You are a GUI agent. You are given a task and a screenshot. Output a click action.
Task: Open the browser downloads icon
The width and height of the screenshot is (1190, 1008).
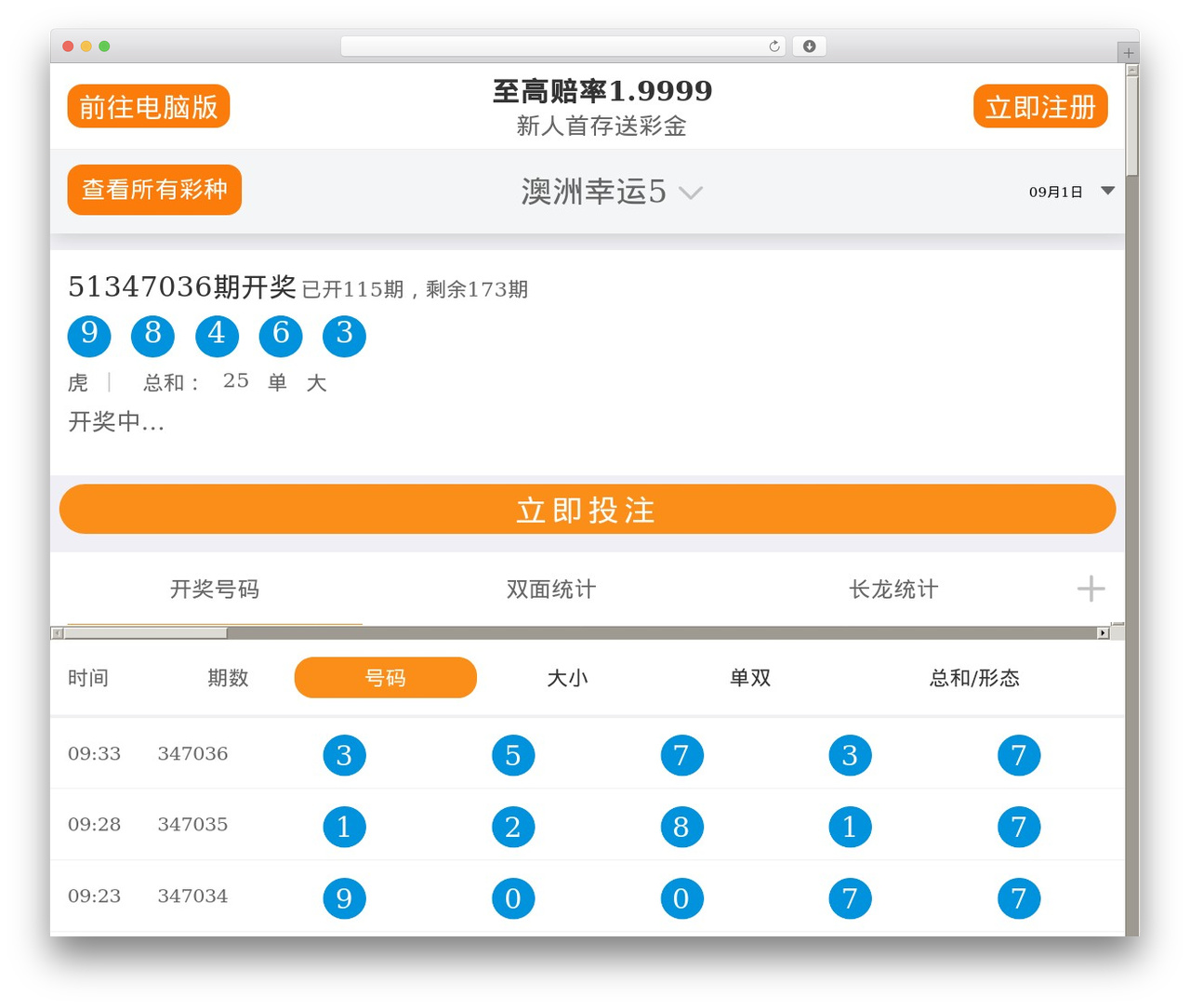point(809,46)
